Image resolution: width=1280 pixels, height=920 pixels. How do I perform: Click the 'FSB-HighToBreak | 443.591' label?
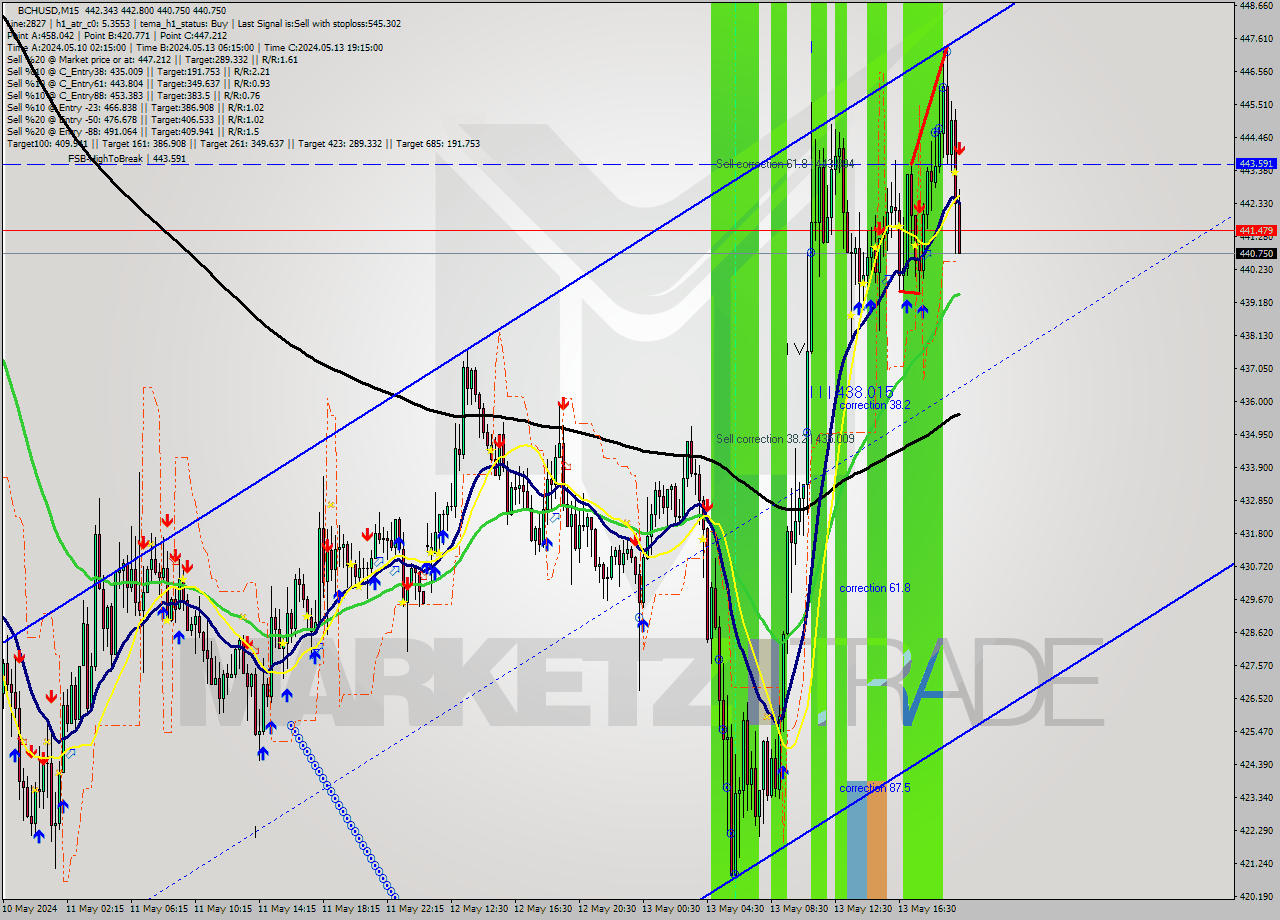point(127,158)
